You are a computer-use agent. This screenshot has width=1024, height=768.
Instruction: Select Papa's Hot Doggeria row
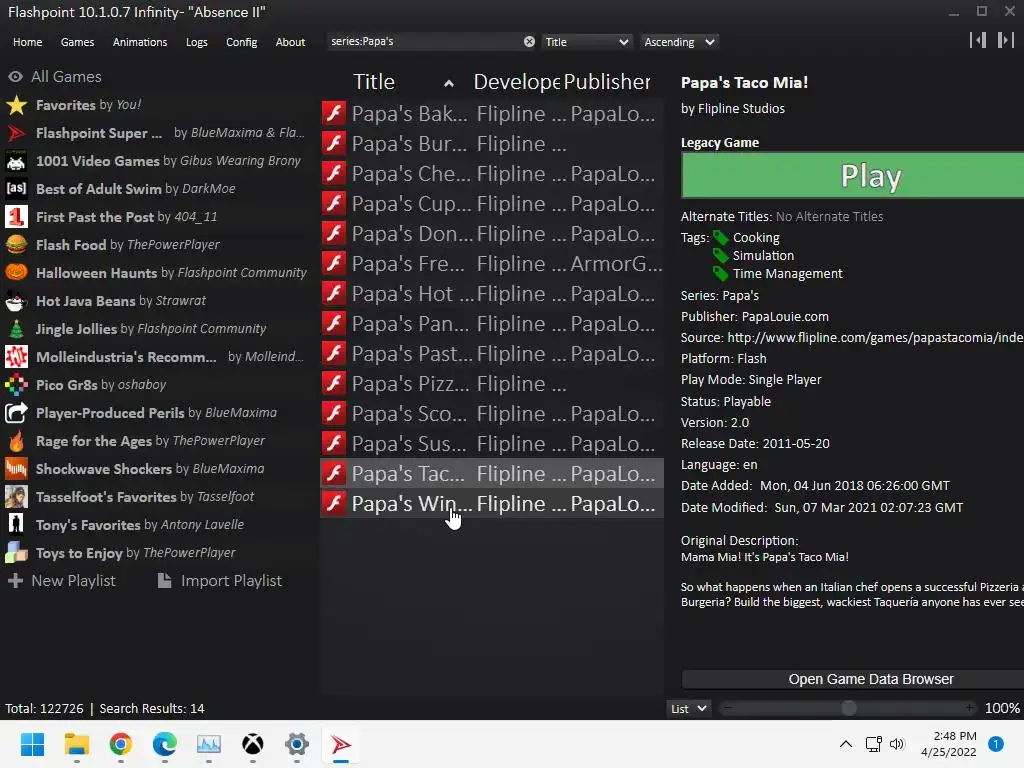tap(492, 294)
